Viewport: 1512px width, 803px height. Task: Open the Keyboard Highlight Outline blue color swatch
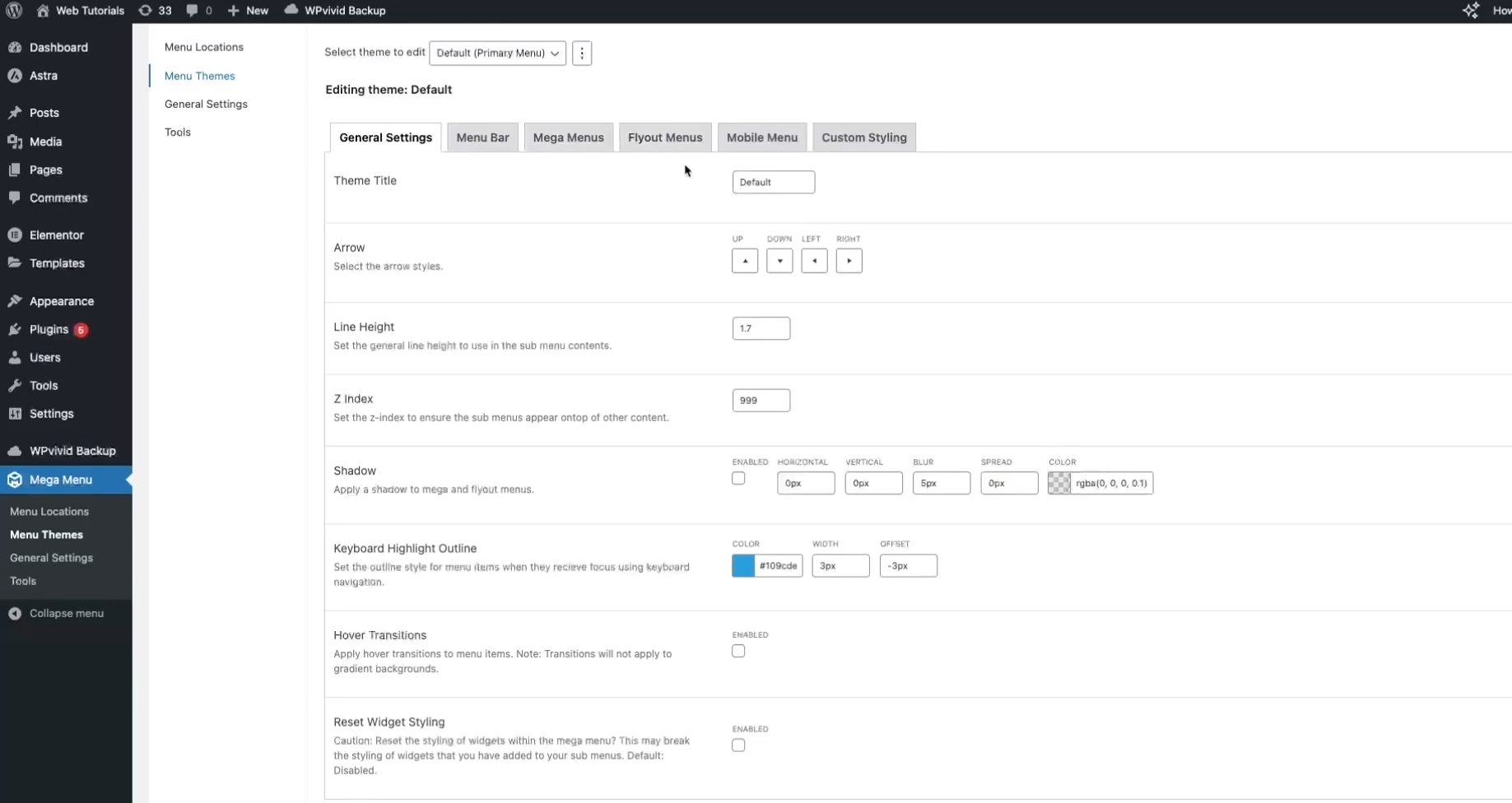[x=743, y=566]
